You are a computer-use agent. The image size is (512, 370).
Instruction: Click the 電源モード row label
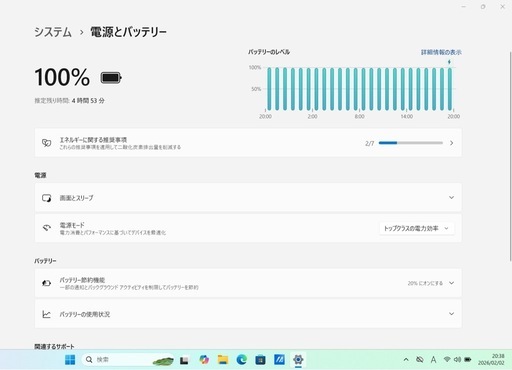click(x=72, y=225)
